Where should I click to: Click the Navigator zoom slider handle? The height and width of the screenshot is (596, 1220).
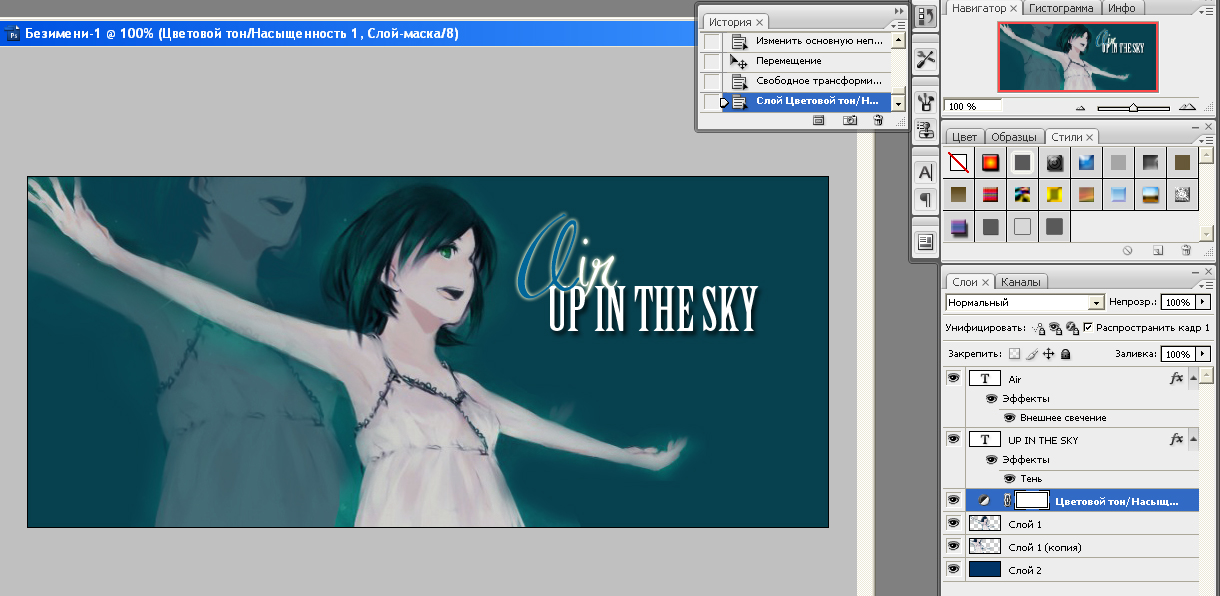pos(1132,107)
